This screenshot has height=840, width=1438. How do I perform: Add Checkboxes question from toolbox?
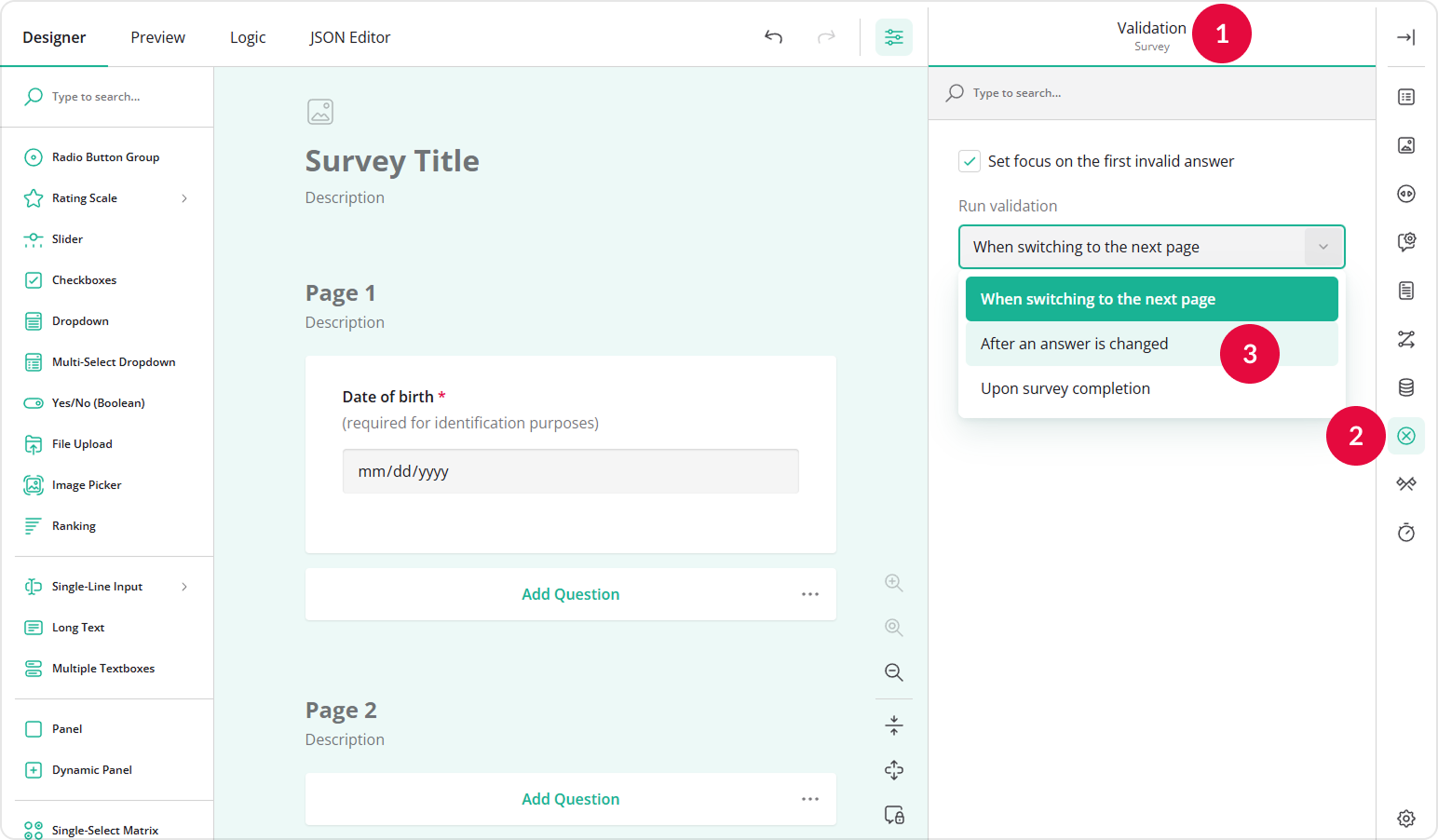84,280
